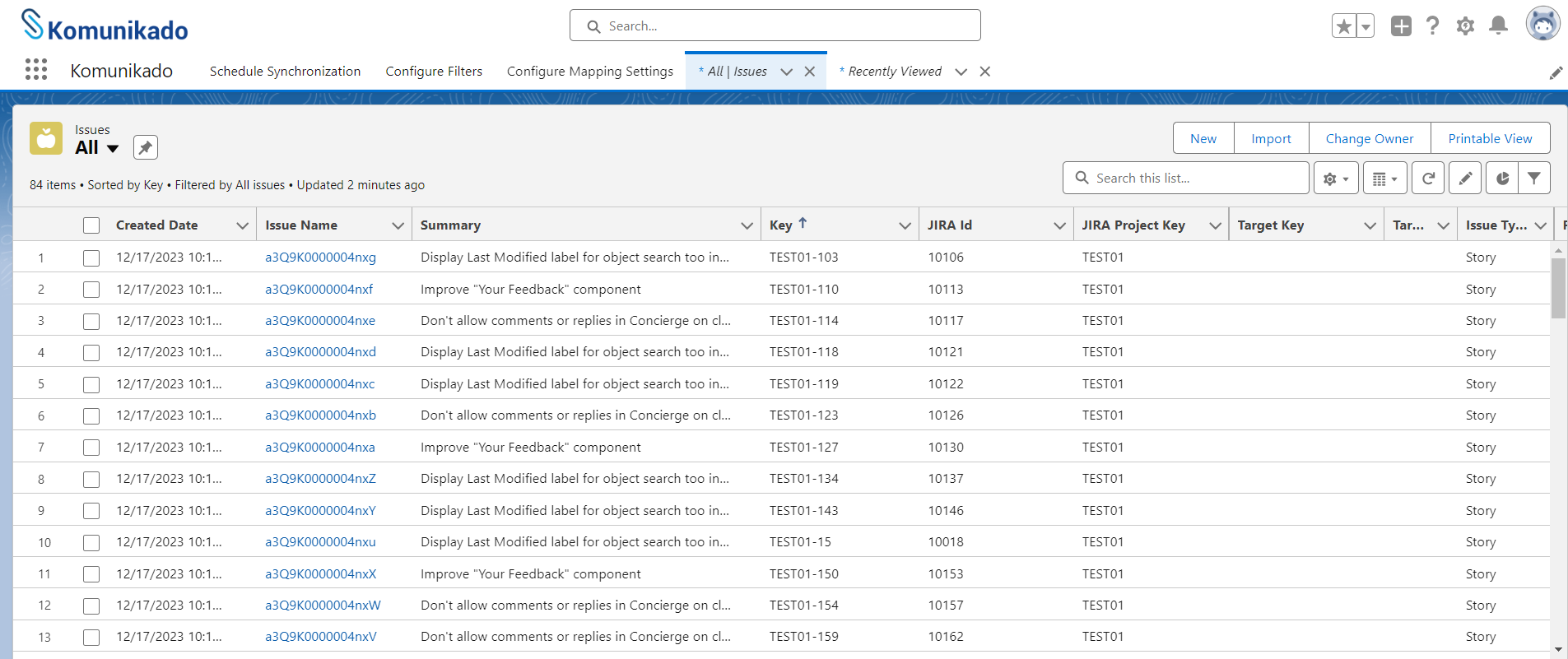
Task: Close the All | Issues tab
Action: (810, 72)
